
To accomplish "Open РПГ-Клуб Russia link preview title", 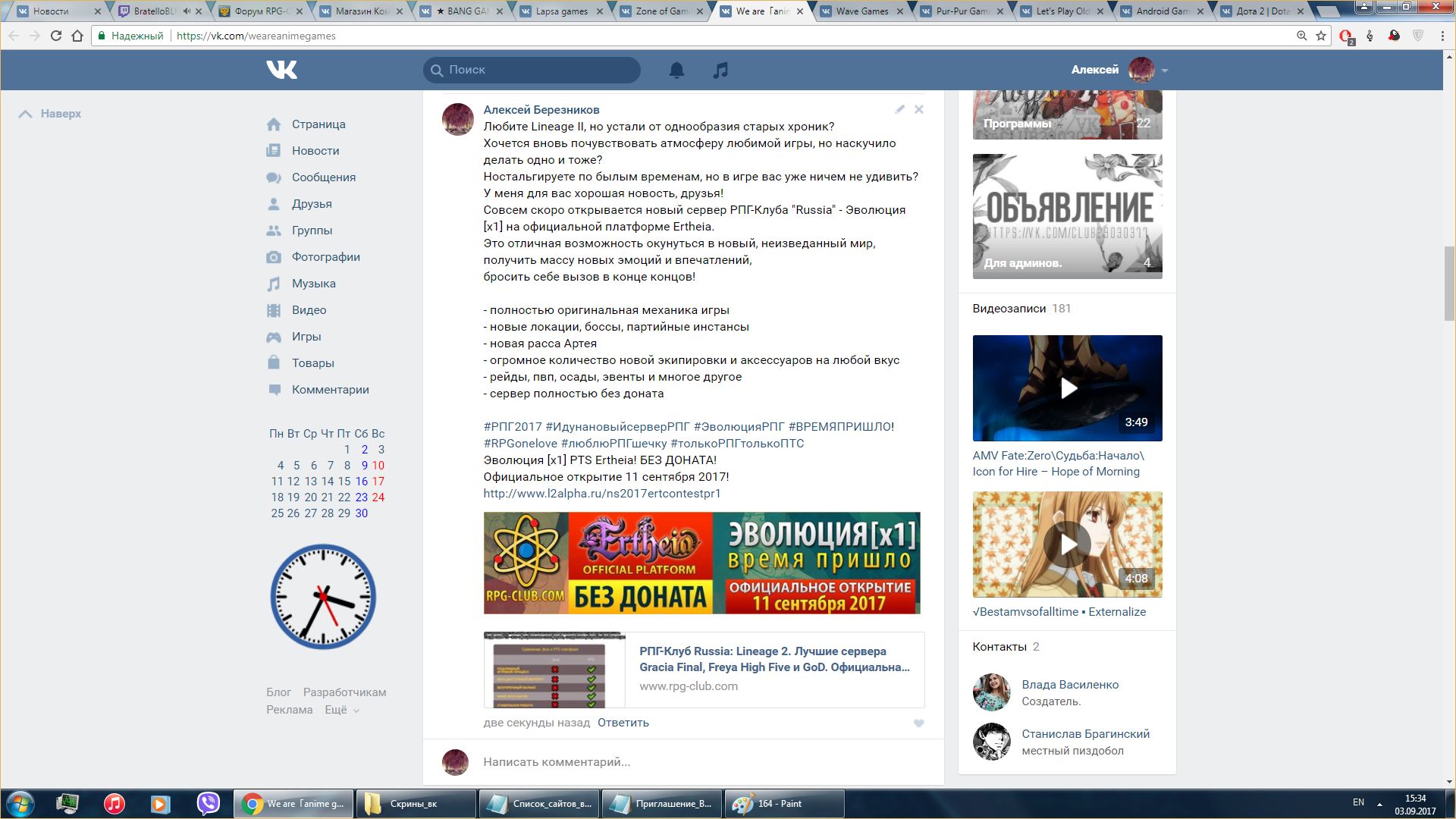I will tap(774, 659).
